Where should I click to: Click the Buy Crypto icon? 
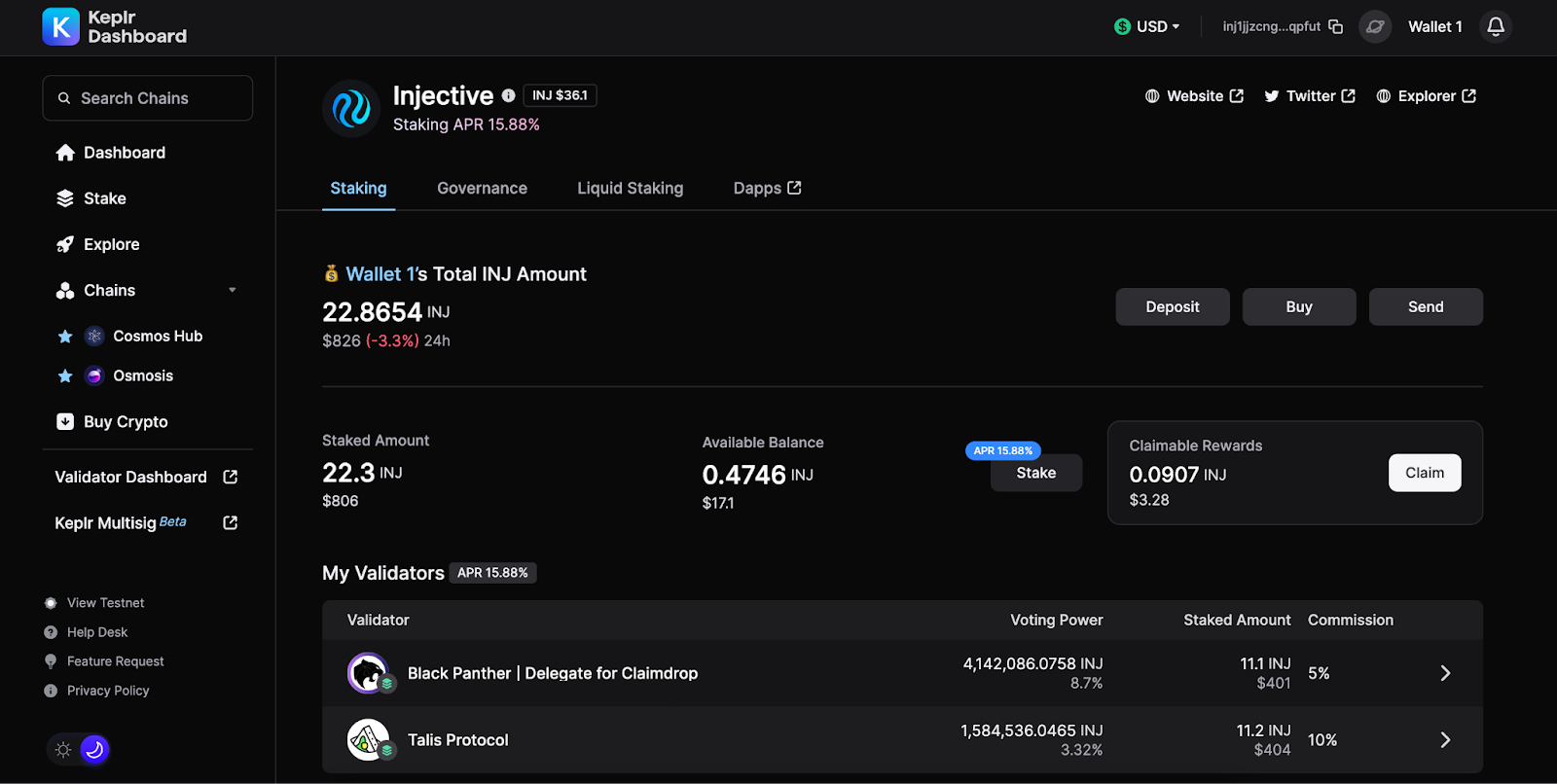(x=65, y=421)
